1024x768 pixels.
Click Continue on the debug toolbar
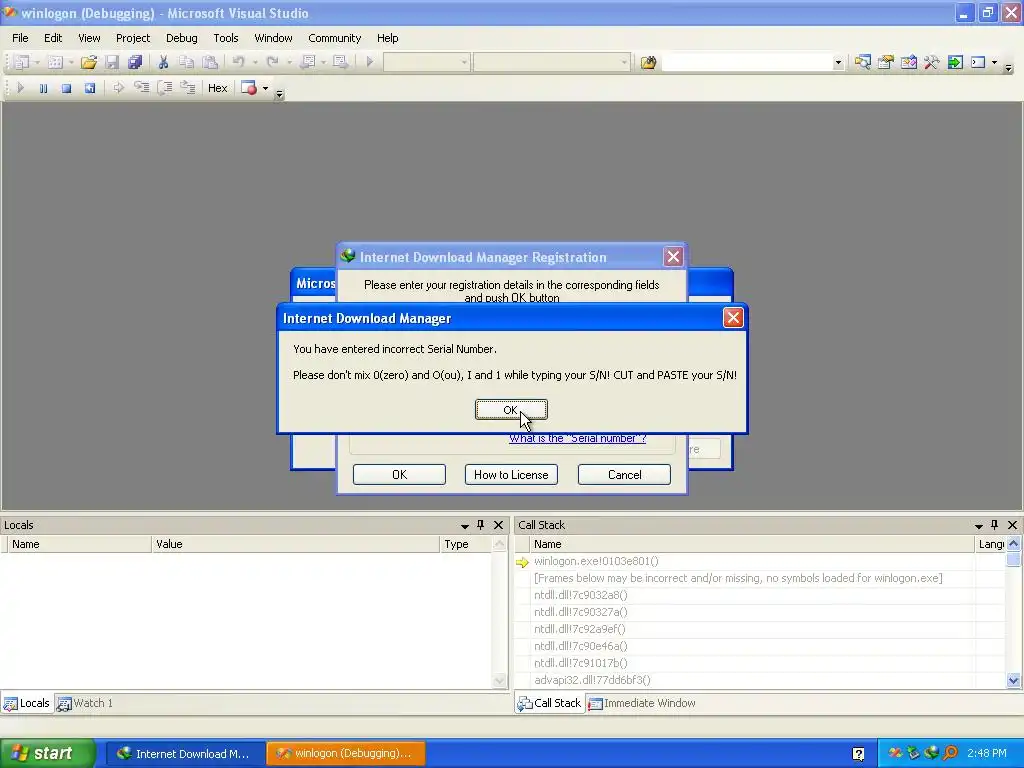pos(20,88)
